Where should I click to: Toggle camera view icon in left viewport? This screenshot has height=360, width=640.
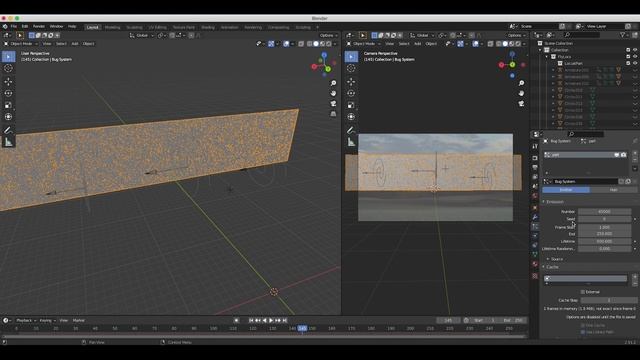click(x=333, y=104)
